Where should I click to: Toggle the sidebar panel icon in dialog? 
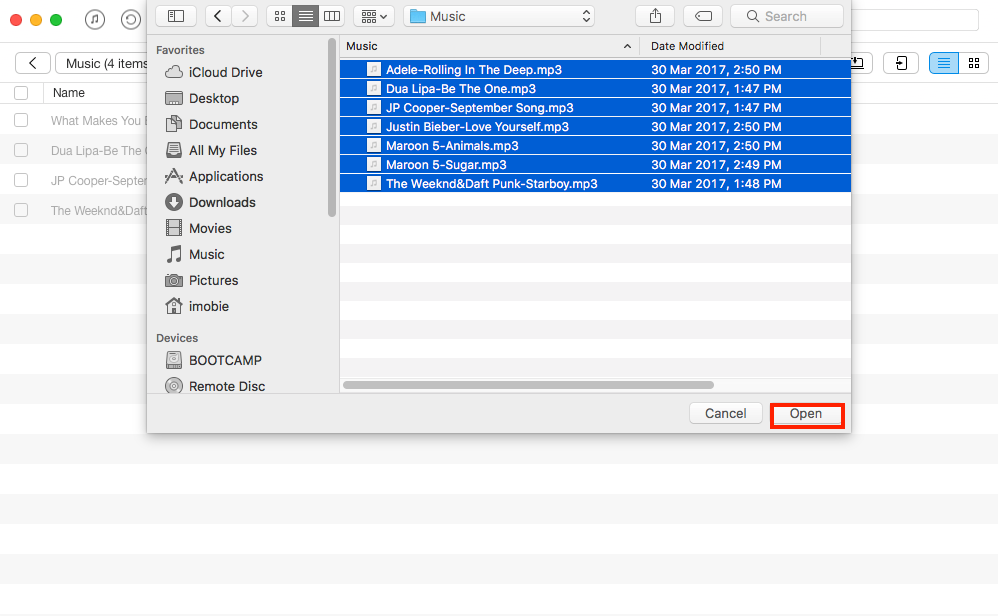[x=176, y=16]
